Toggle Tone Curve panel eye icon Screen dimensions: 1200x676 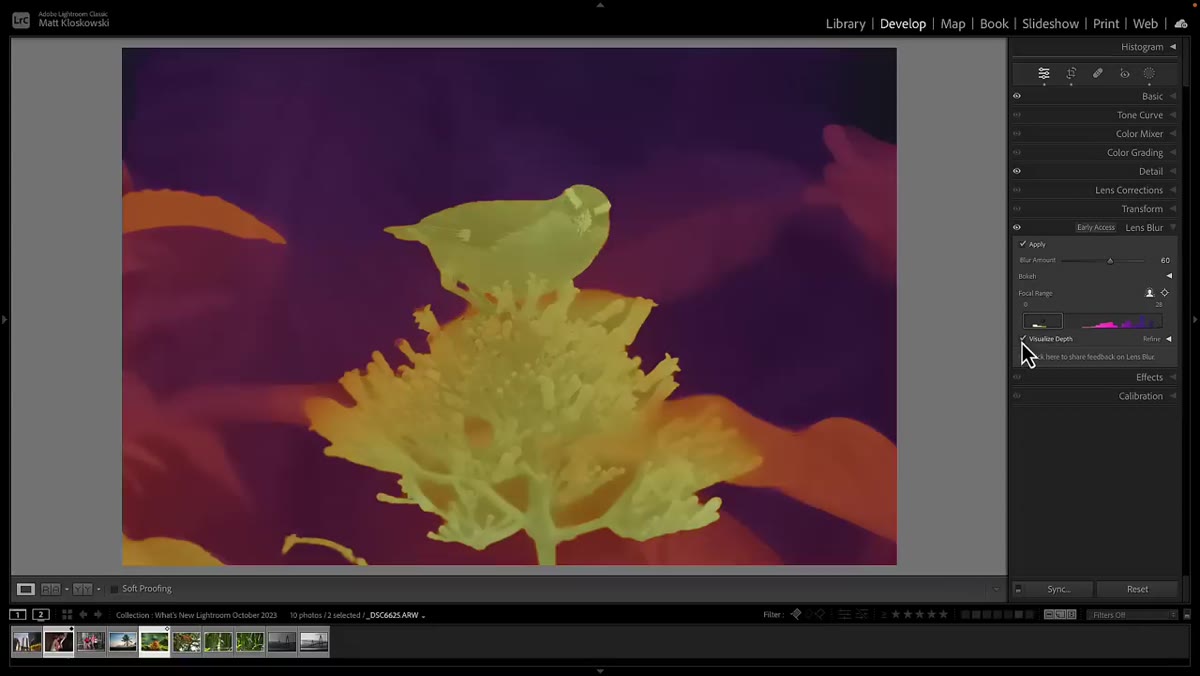[x=1017, y=115]
